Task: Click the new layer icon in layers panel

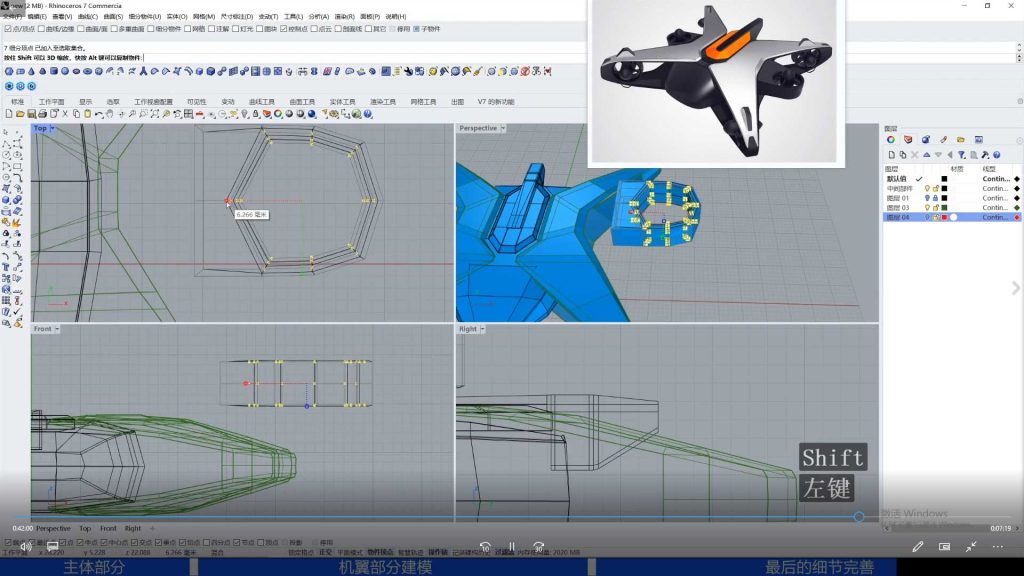Action: (x=890, y=154)
